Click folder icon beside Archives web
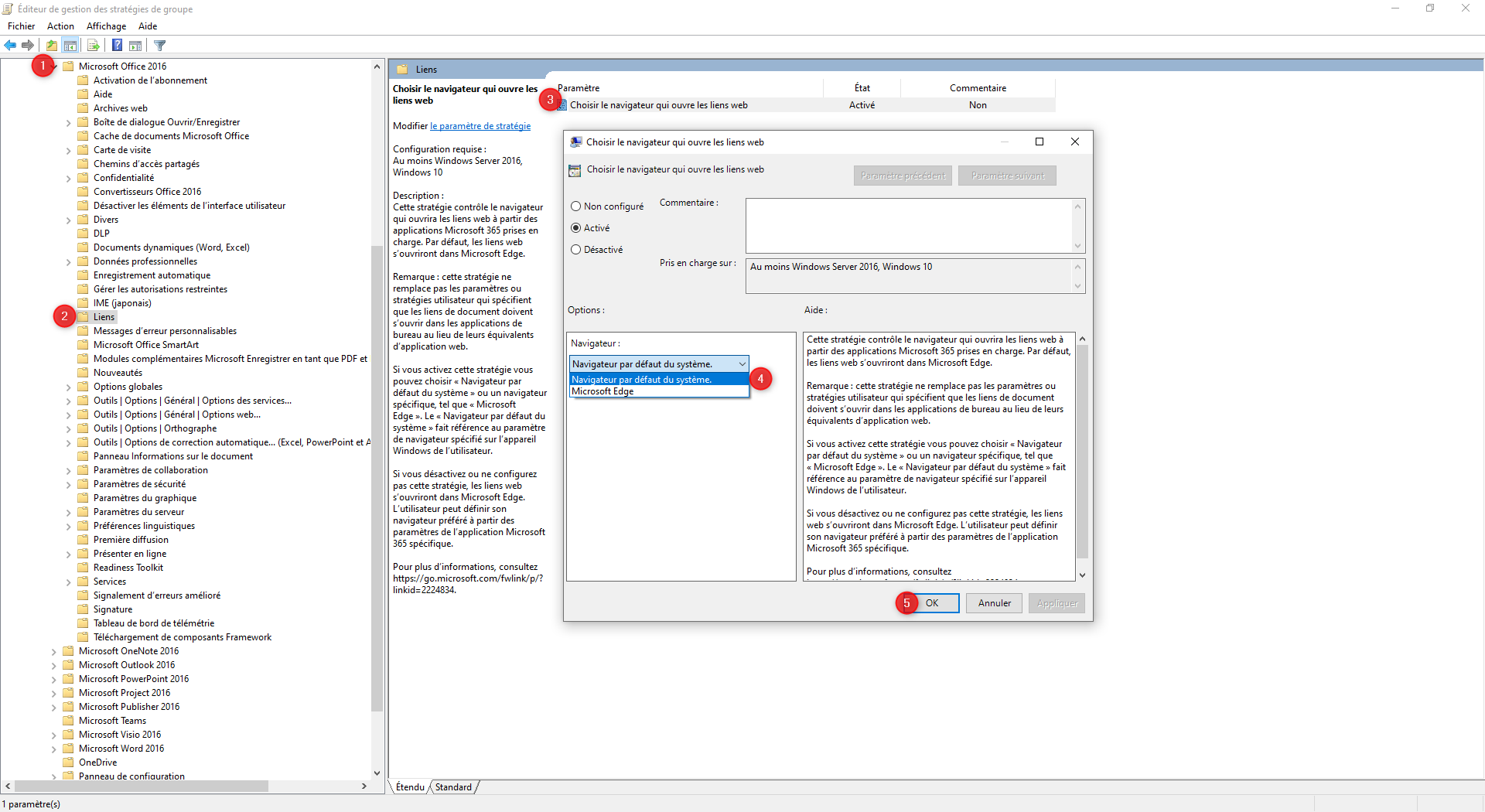The image size is (1485, 812). pos(83,108)
